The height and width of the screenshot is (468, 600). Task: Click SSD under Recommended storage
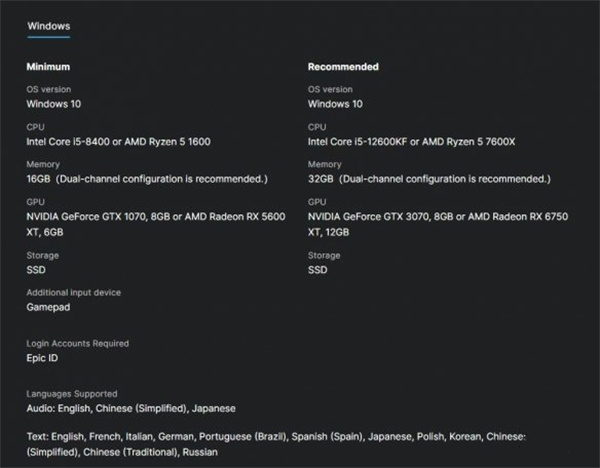tap(318, 270)
